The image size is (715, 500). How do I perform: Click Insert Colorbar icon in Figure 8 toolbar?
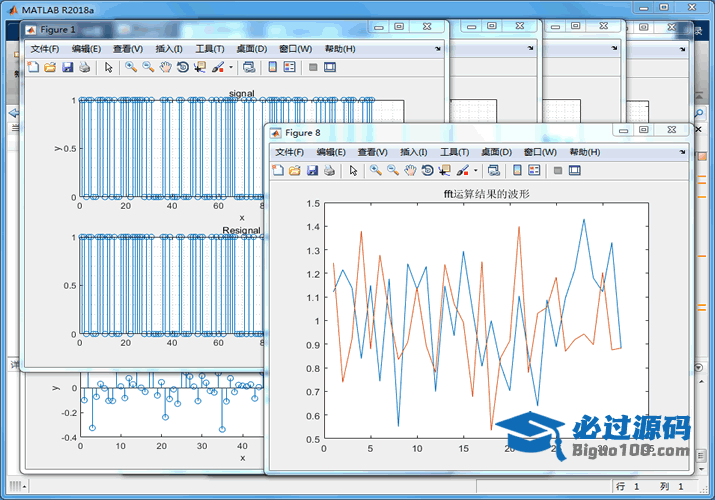pos(518,170)
